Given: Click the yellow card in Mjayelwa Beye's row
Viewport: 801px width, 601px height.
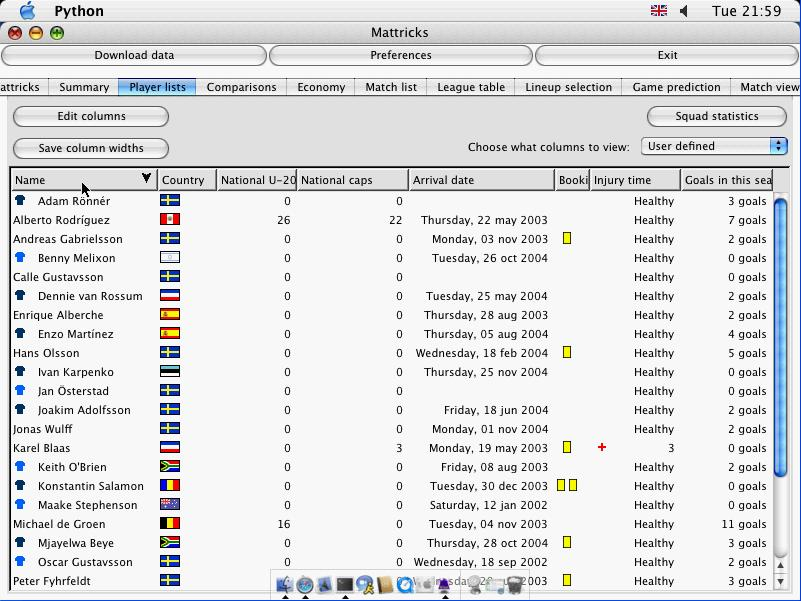Looking at the screenshot, I should click(x=567, y=542).
